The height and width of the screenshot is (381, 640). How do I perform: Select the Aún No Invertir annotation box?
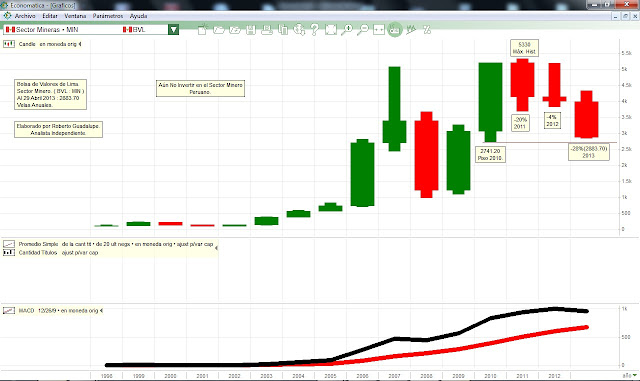pos(200,88)
